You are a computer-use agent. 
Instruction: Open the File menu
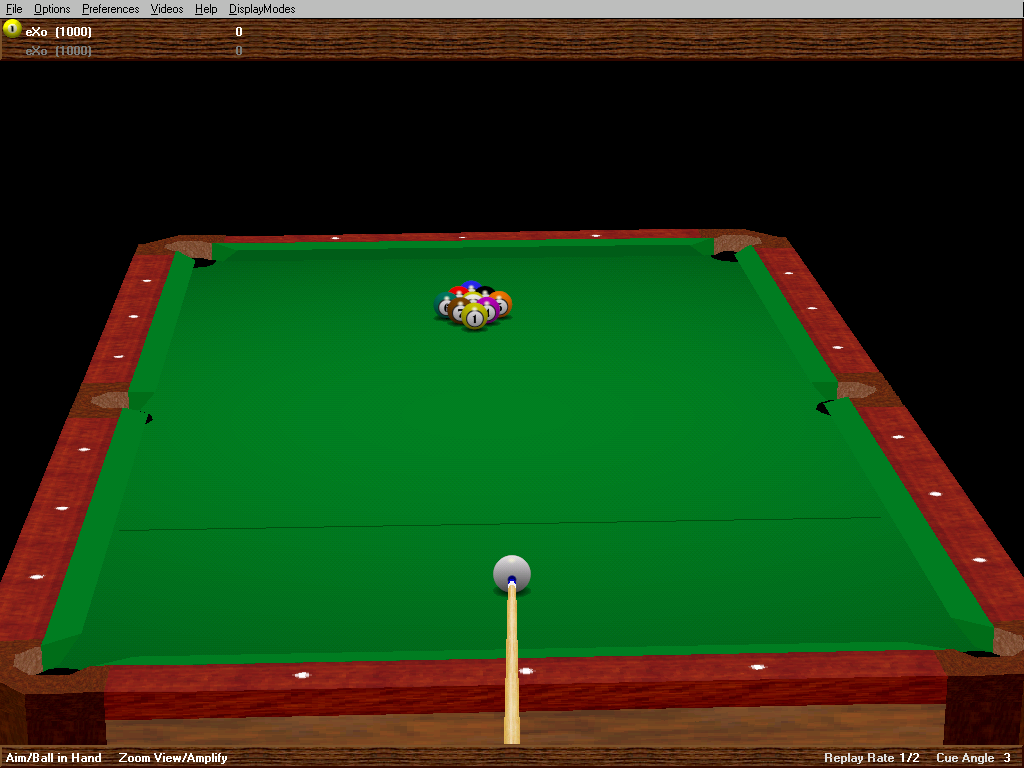coord(14,8)
